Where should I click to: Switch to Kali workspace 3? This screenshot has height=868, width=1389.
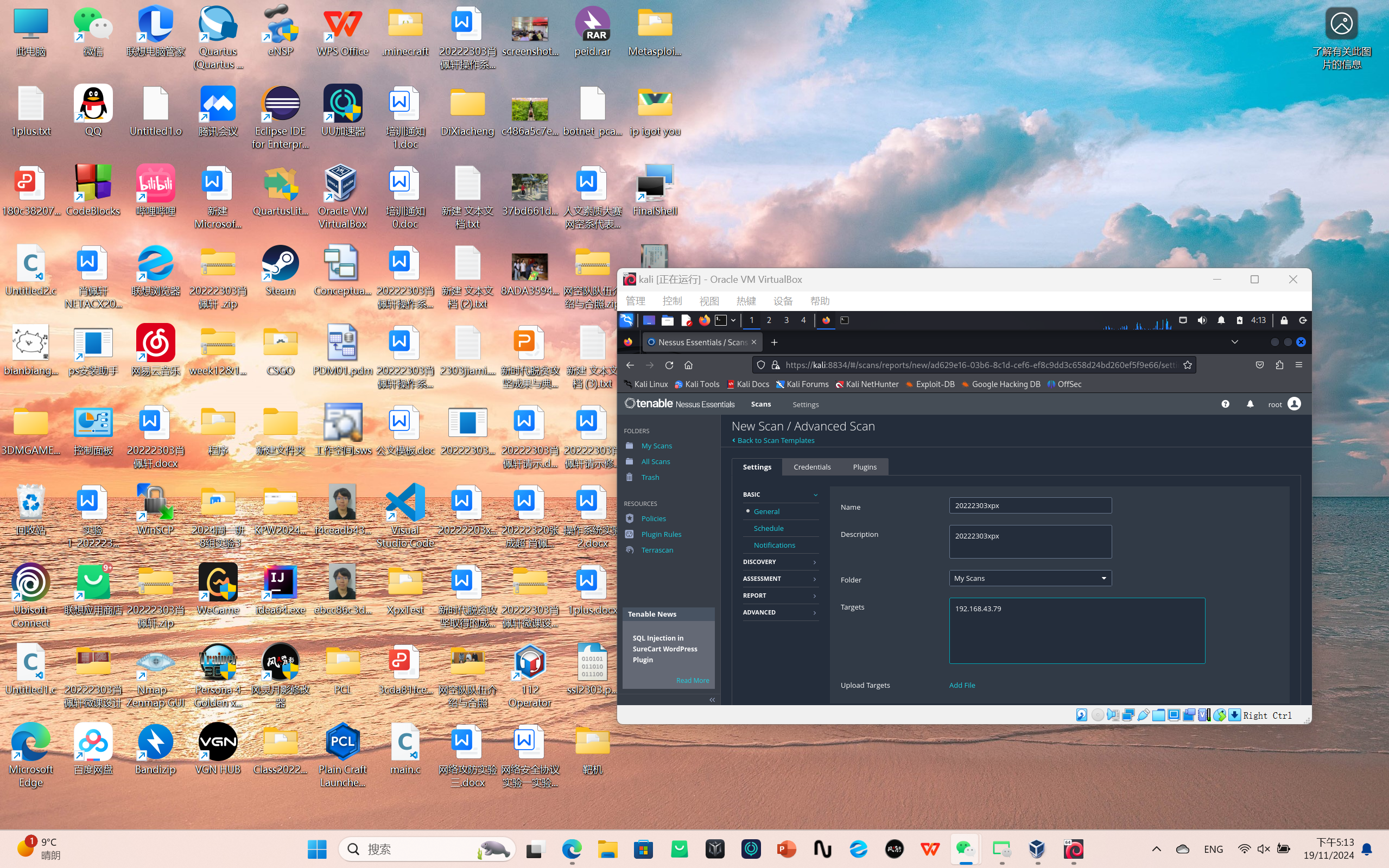click(787, 320)
